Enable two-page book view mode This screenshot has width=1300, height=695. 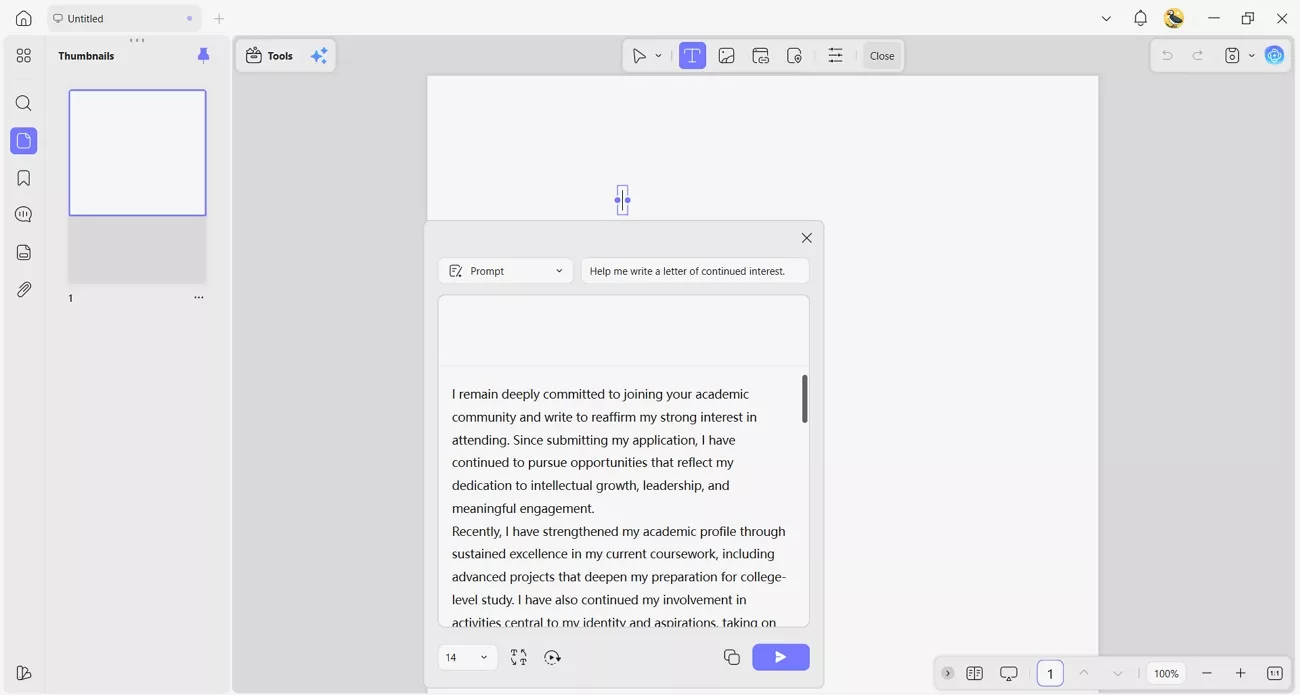pyautogui.click(x=975, y=673)
